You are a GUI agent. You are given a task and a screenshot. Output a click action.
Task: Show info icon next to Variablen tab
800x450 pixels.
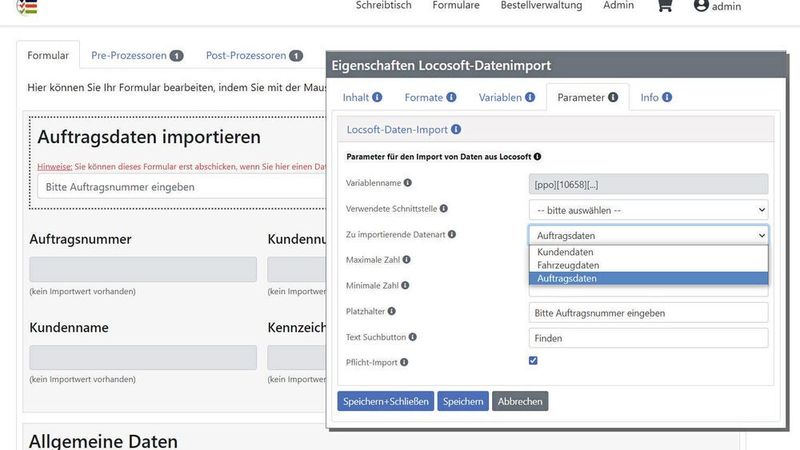[x=530, y=97]
